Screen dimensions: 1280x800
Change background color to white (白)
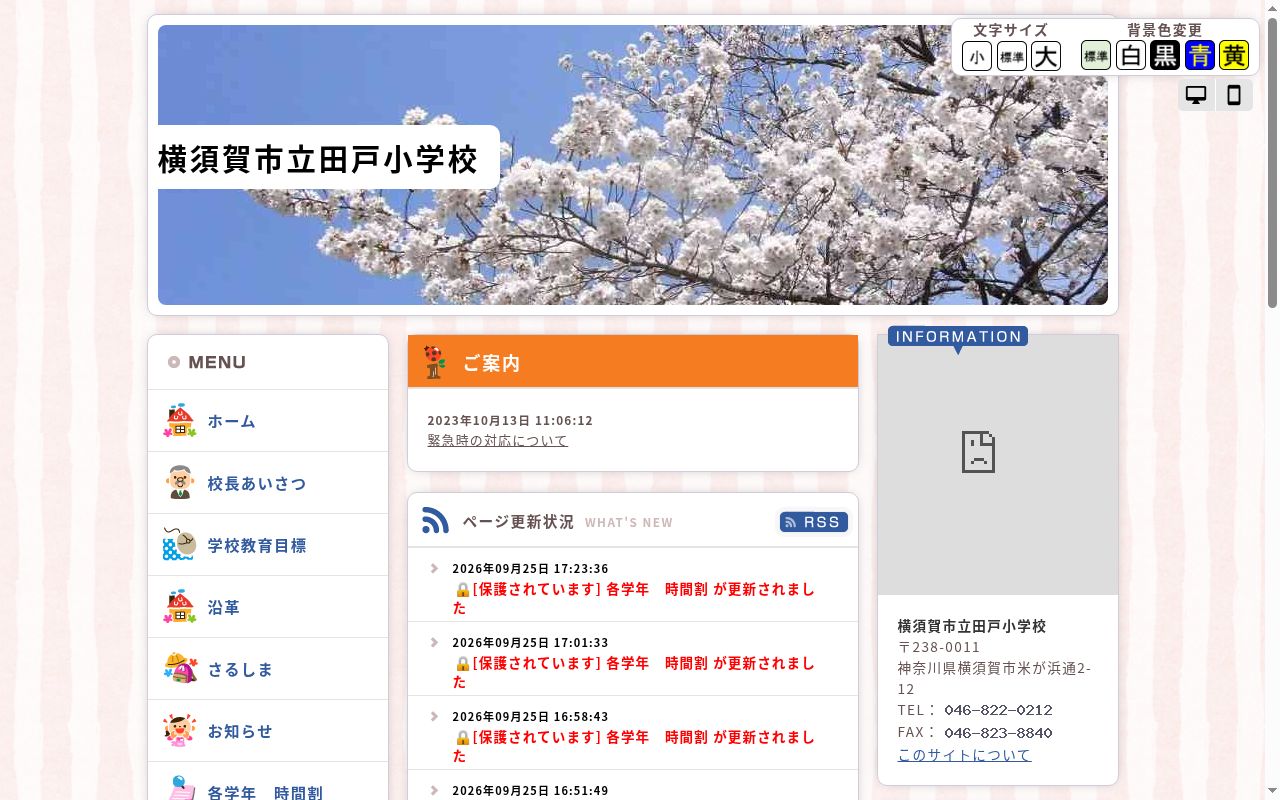[x=1131, y=55]
